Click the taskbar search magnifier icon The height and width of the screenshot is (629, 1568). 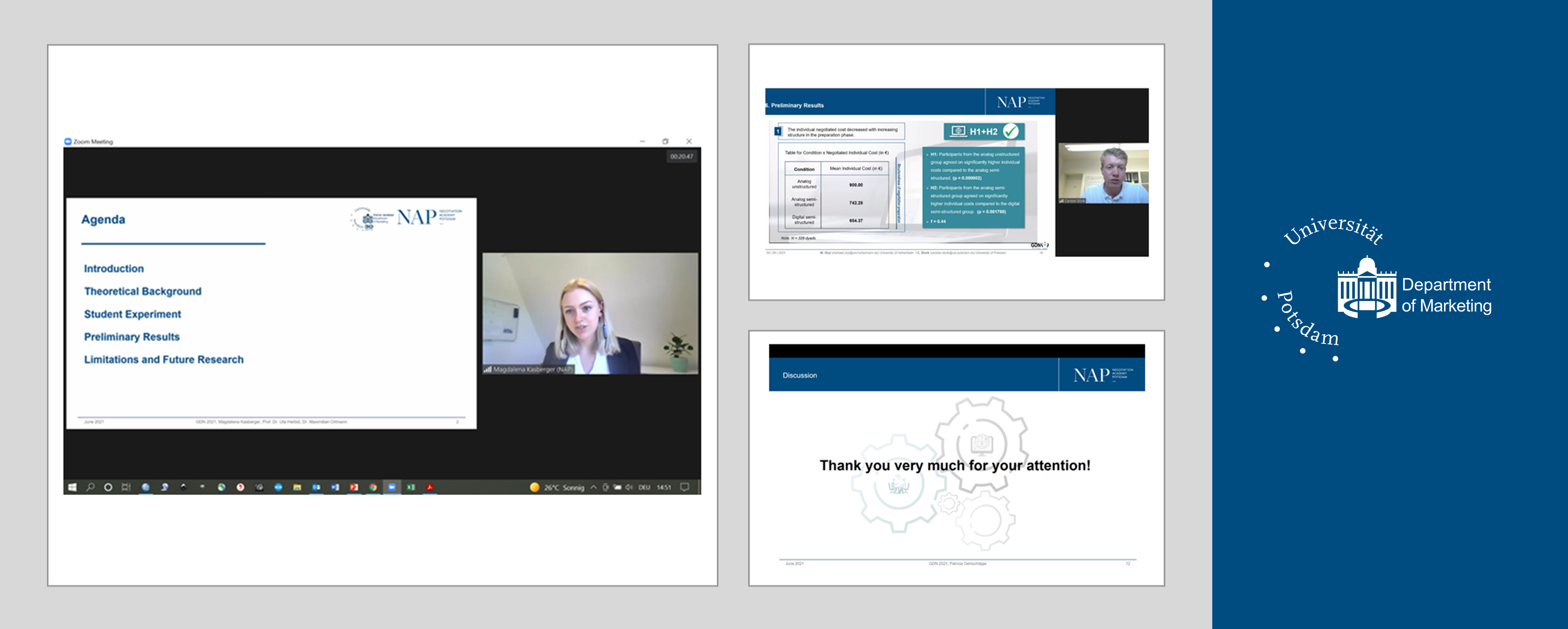point(91,487)
